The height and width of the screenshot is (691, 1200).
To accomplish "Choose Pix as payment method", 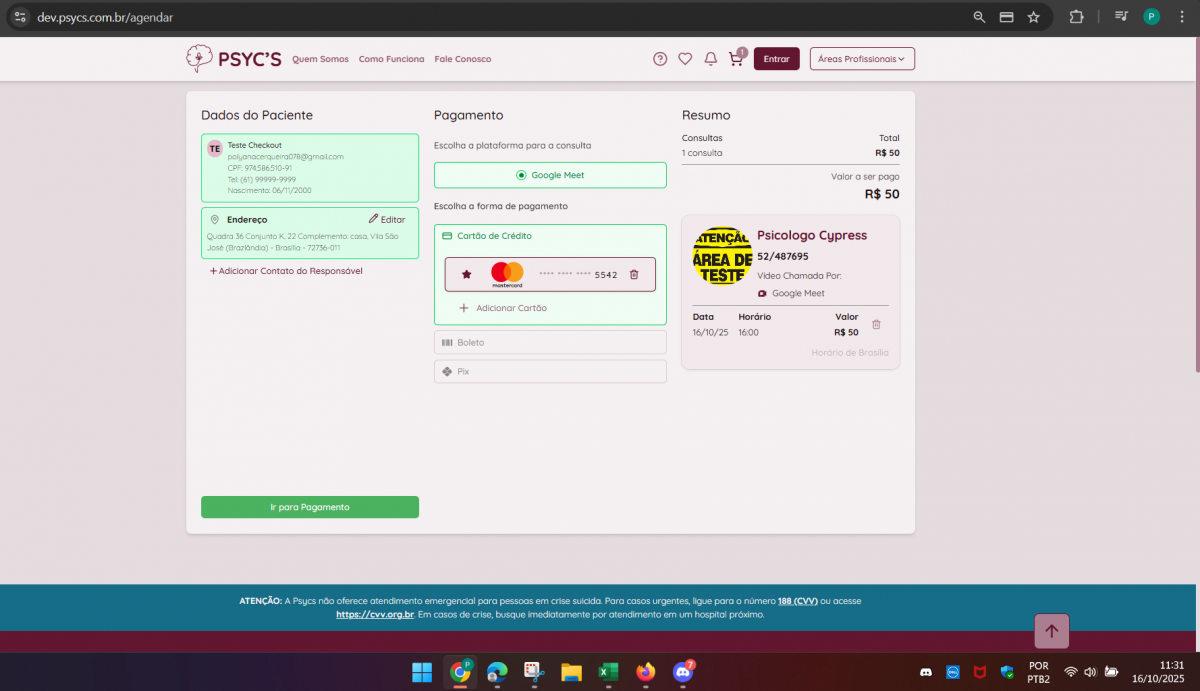I will click(x=550, y=371).
